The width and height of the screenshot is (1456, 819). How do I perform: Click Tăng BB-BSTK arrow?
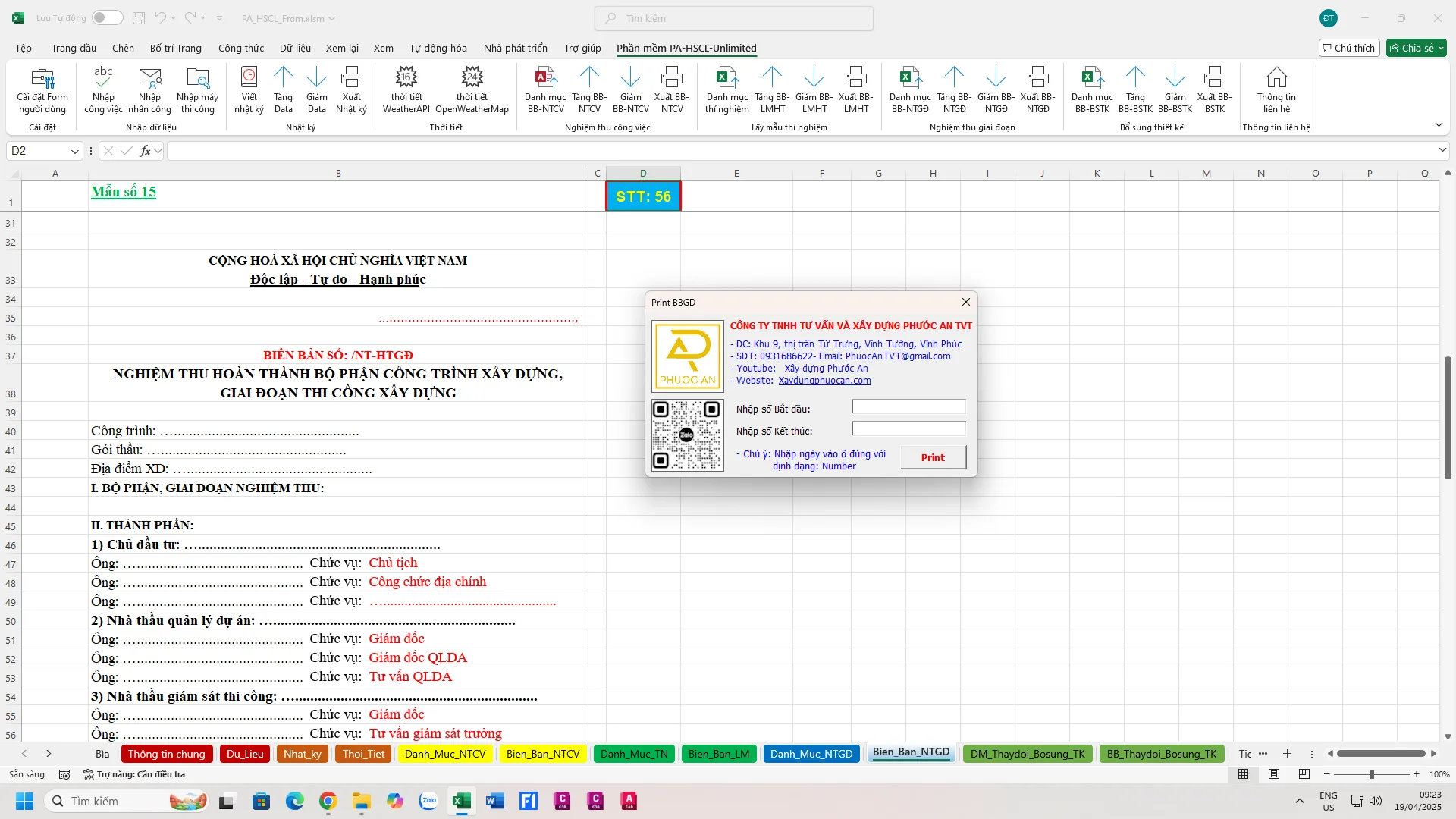[1135, 90]
